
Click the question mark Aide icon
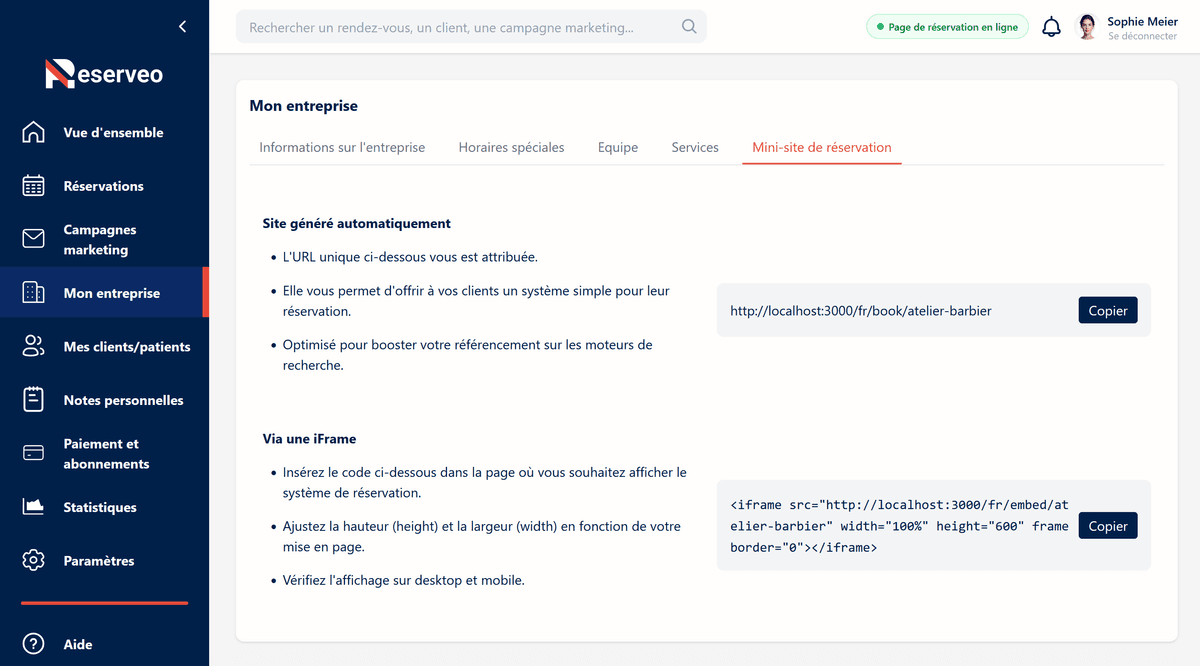pos(33,644)
